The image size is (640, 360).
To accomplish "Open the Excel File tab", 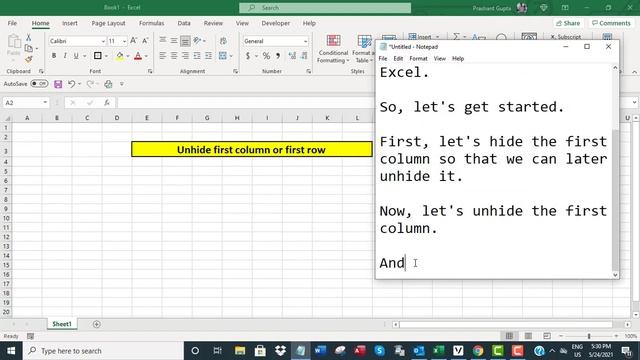I will 12,23.
